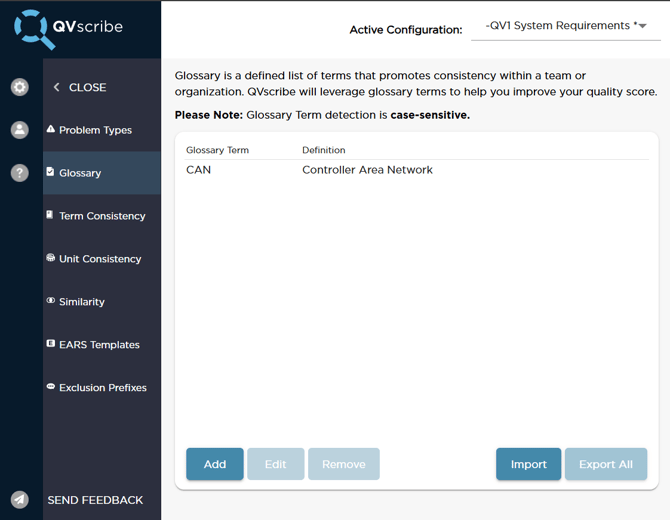Screen dimensions: 670x520
Task: Switch to EARS Templates section
Action: 99,345
